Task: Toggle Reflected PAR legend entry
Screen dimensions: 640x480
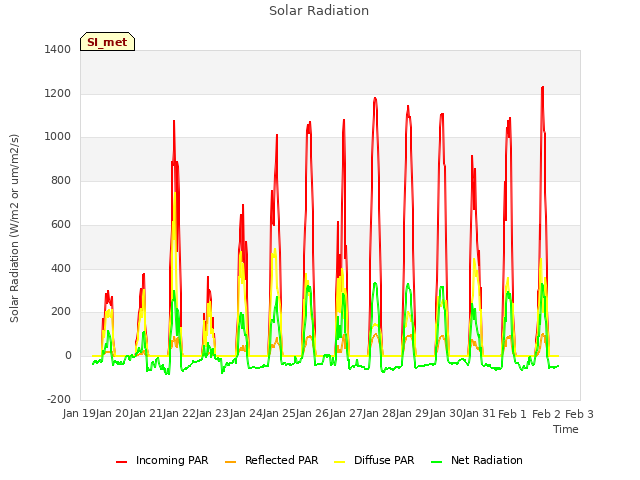Action: (x=271, y=460)
